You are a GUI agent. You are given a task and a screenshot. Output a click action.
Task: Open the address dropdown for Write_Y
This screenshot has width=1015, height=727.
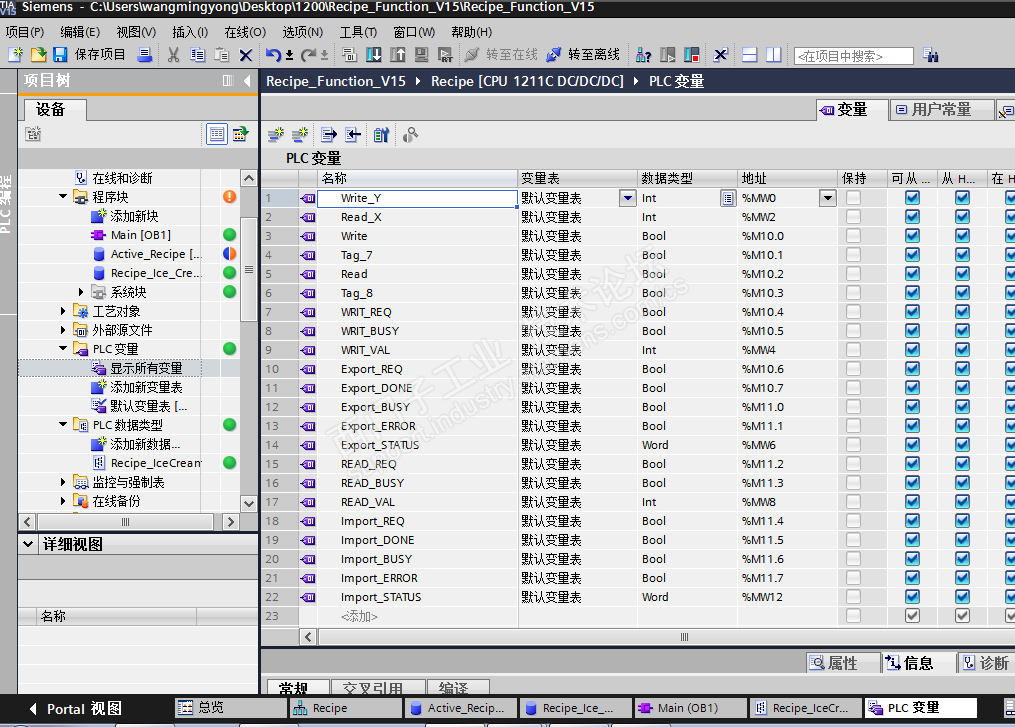point(827,198)
